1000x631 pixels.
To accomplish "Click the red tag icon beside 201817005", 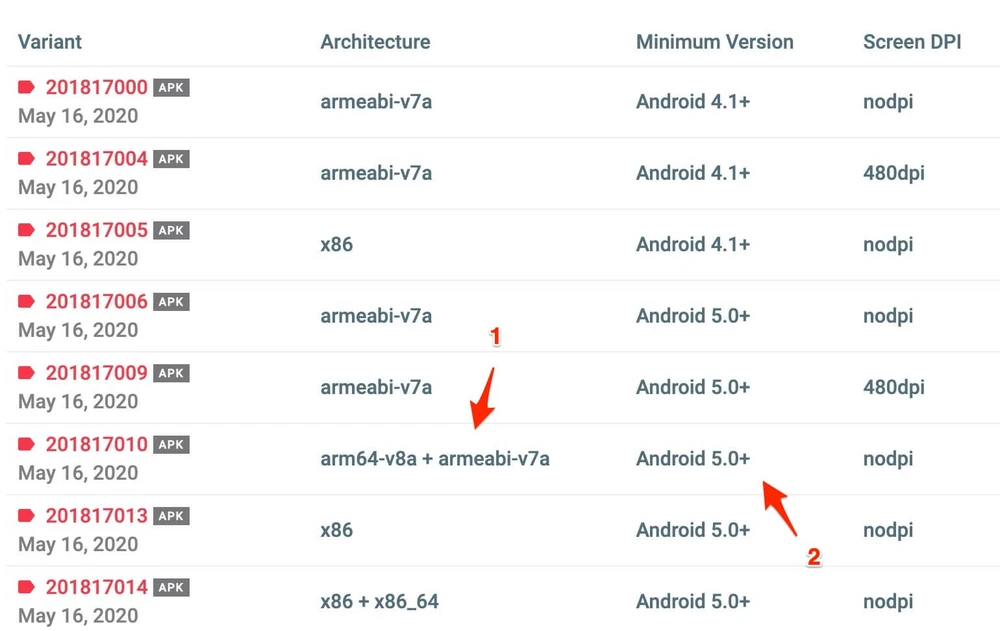I will (x=27, y=230).
